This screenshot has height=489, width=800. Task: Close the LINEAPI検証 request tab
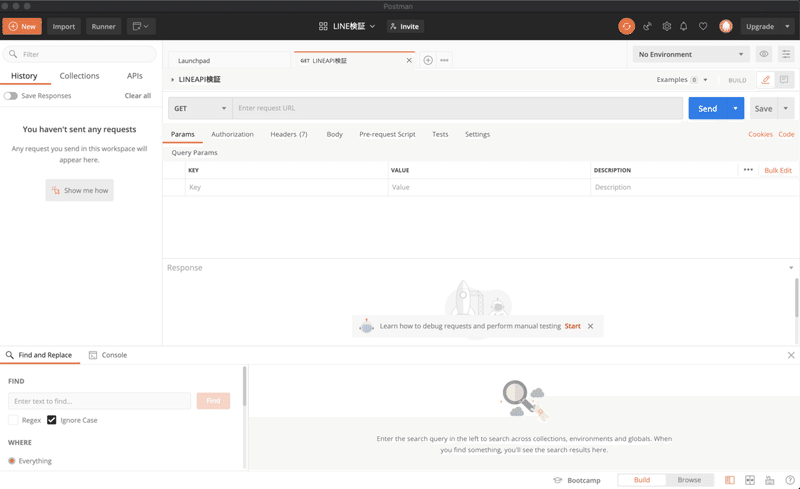click(409, 60)
